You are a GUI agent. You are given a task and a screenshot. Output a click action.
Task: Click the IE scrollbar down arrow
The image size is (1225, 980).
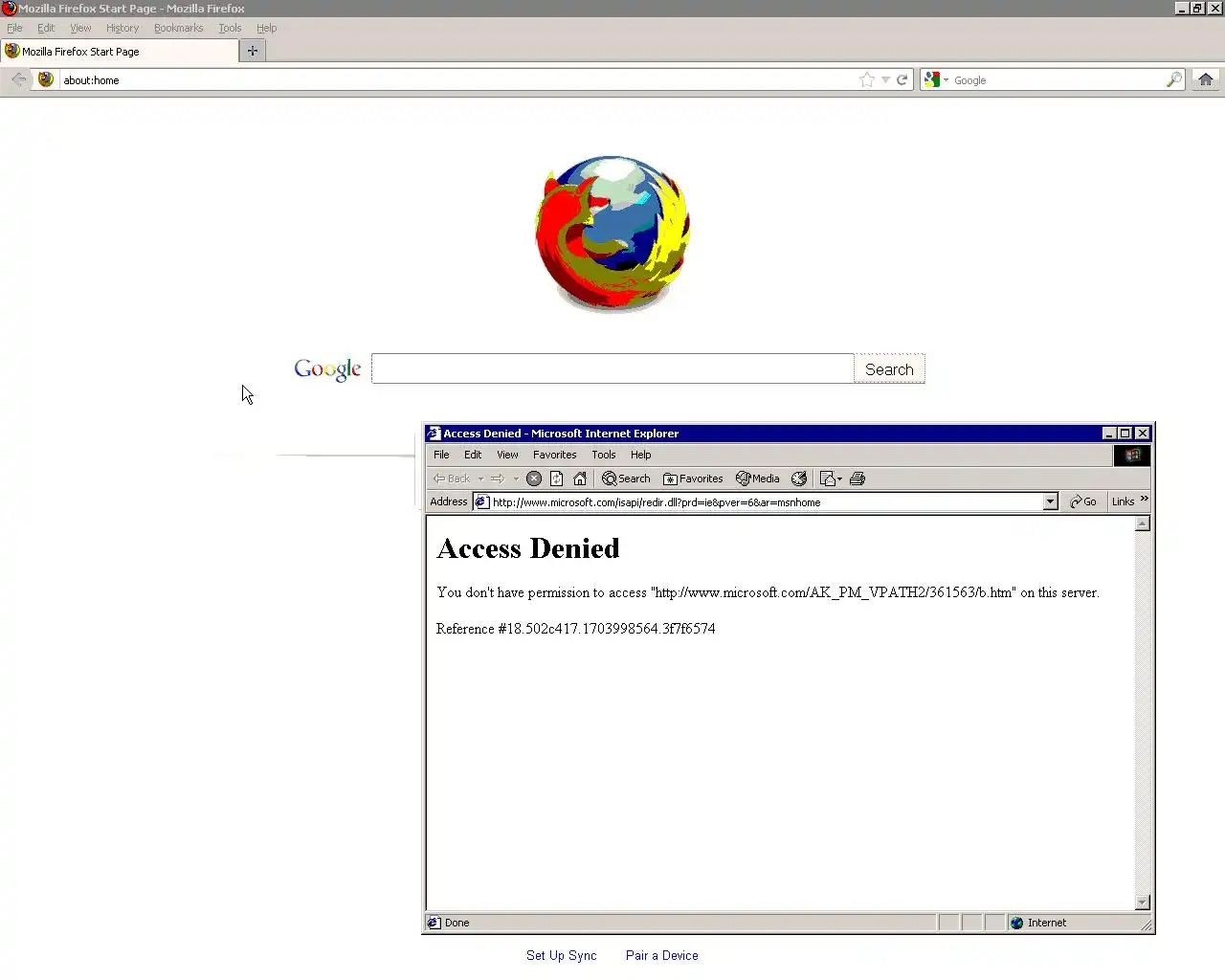click(1142, 902)
